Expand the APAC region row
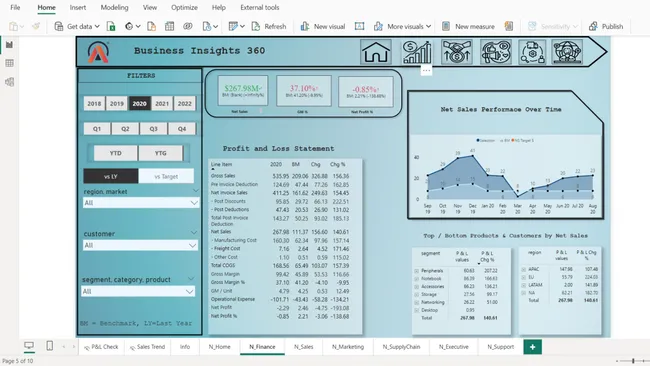650x366 pixels. click(524, 269)
